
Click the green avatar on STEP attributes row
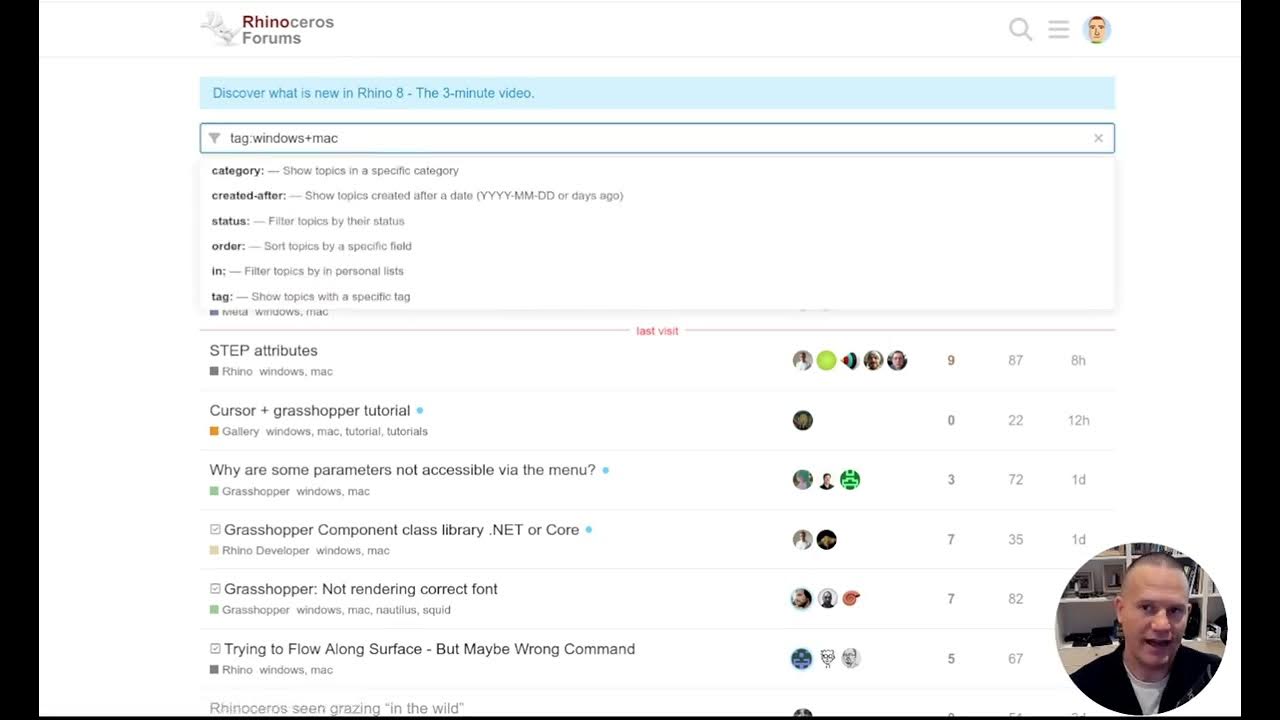click(826, 361)
